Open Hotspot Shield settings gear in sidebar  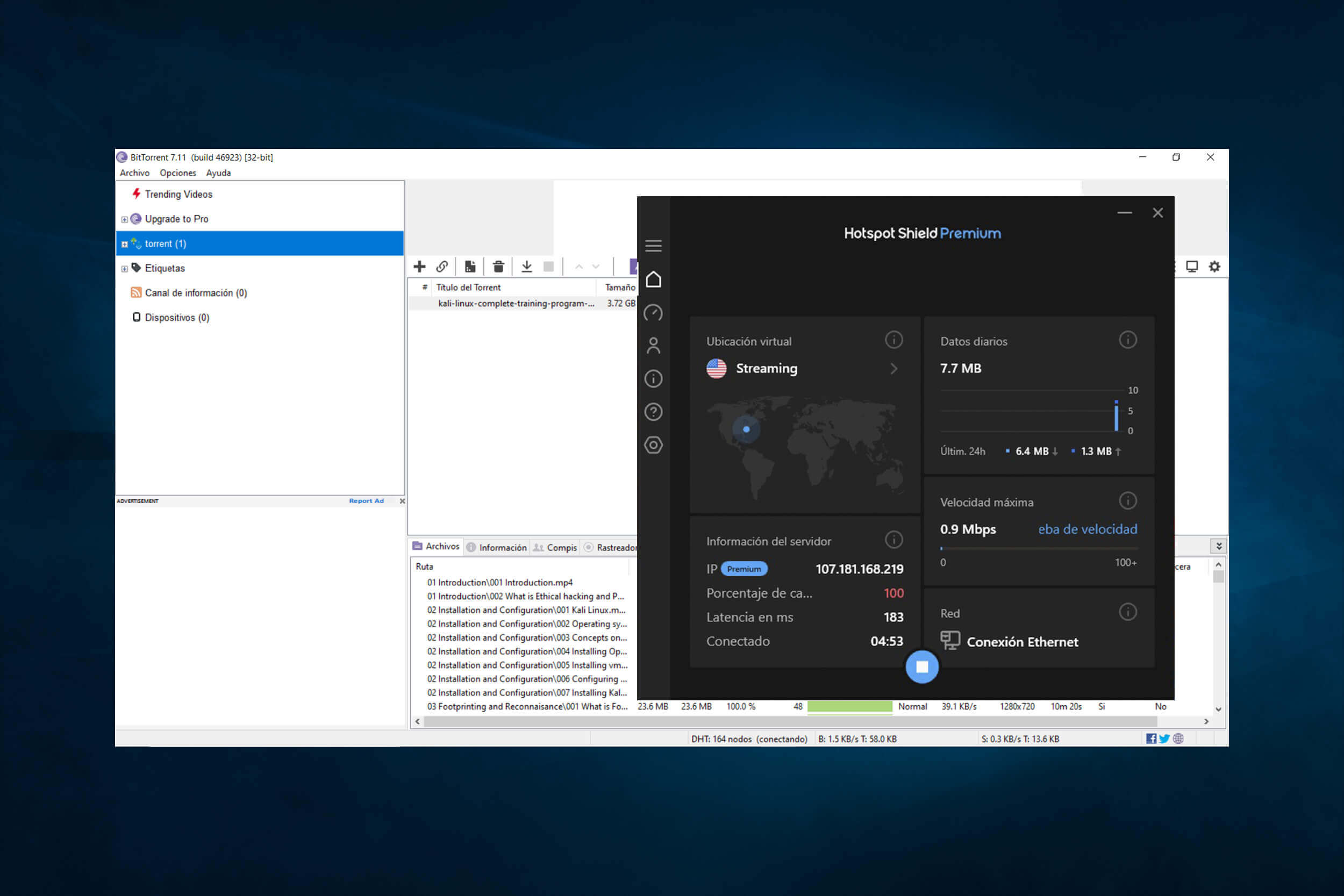[653, 445]
